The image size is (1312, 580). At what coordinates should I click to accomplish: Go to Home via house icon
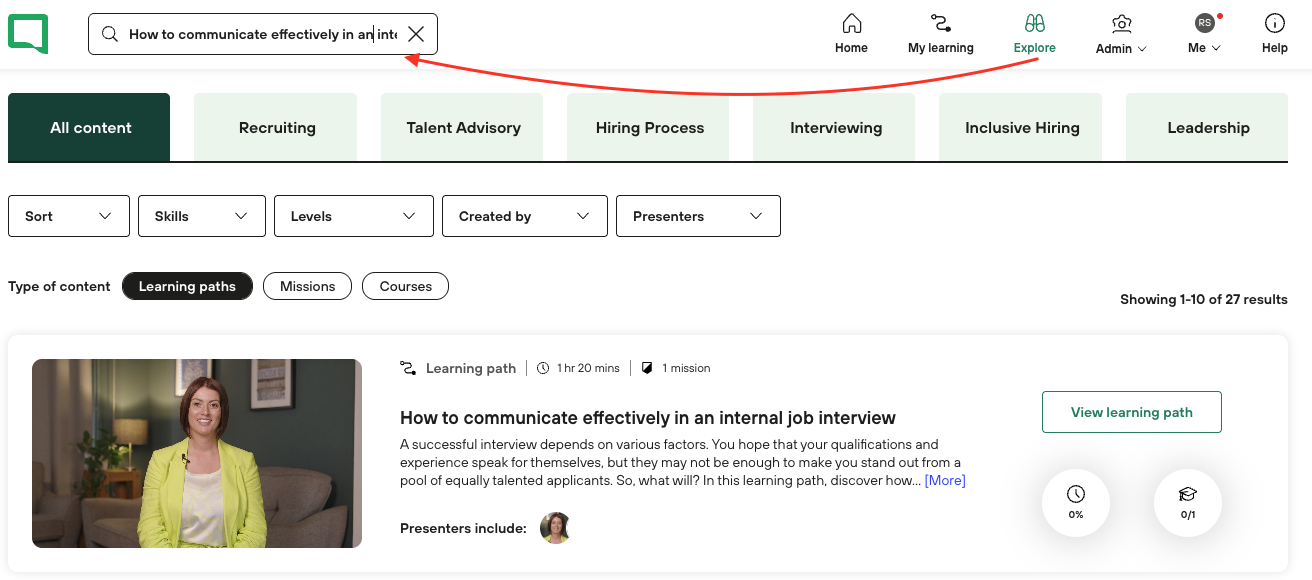(x=851, y=24)
